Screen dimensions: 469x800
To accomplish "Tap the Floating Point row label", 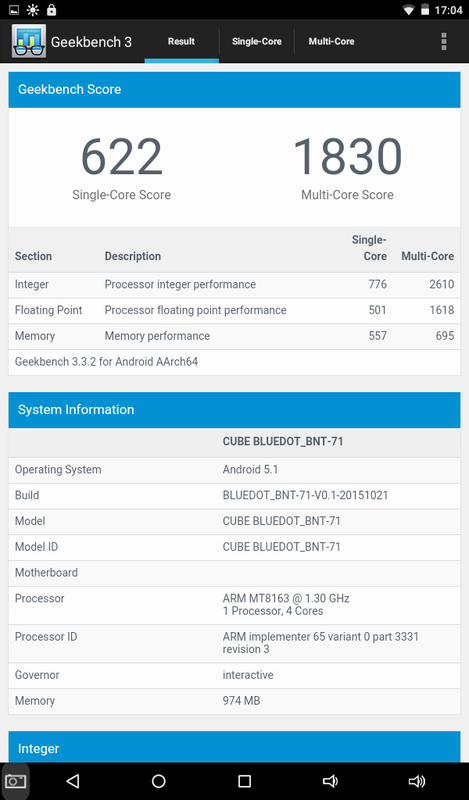I will (48, 310).
